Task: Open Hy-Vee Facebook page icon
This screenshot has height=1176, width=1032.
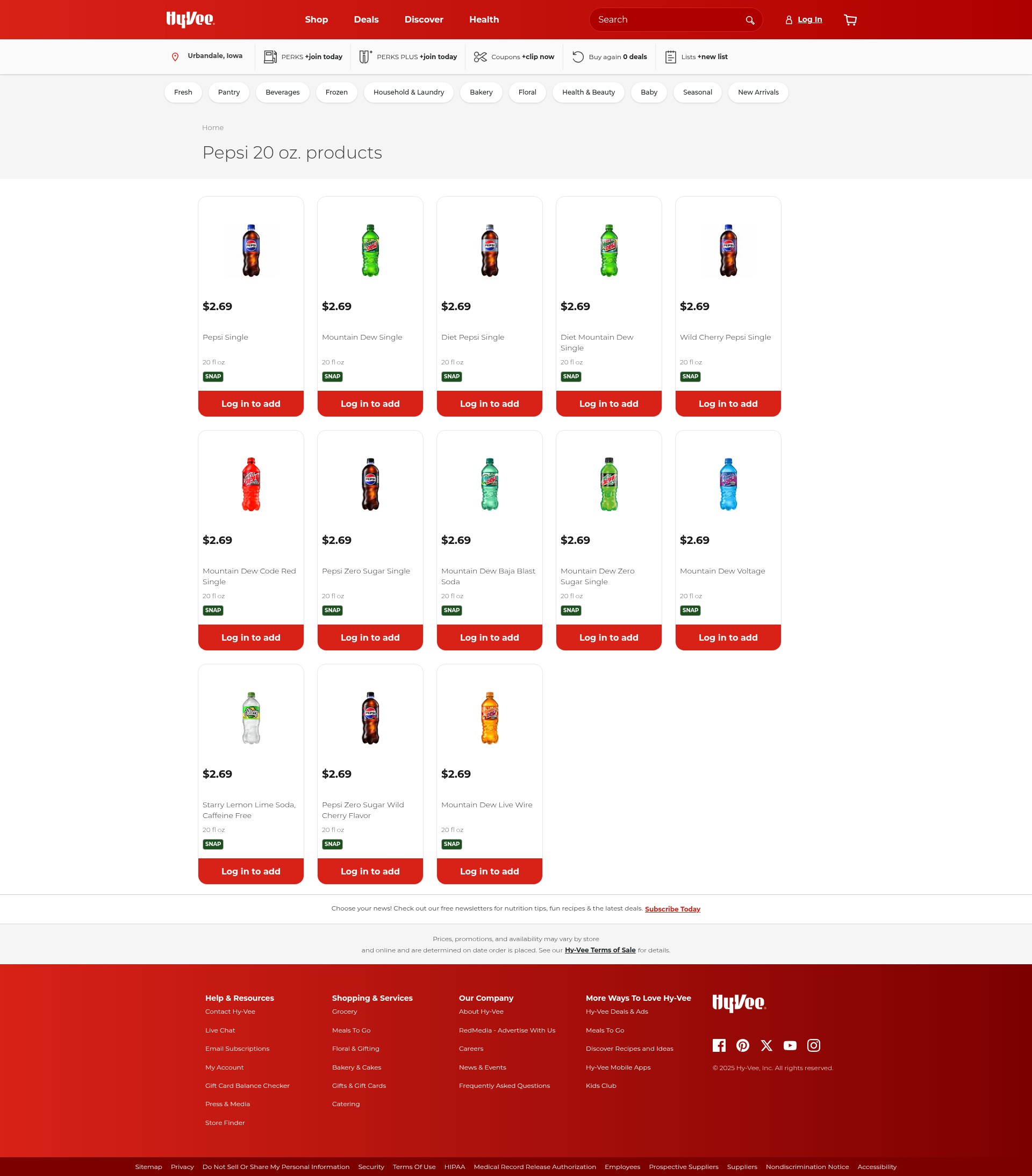Action: pyautogui.click(x=719, y=1045)
